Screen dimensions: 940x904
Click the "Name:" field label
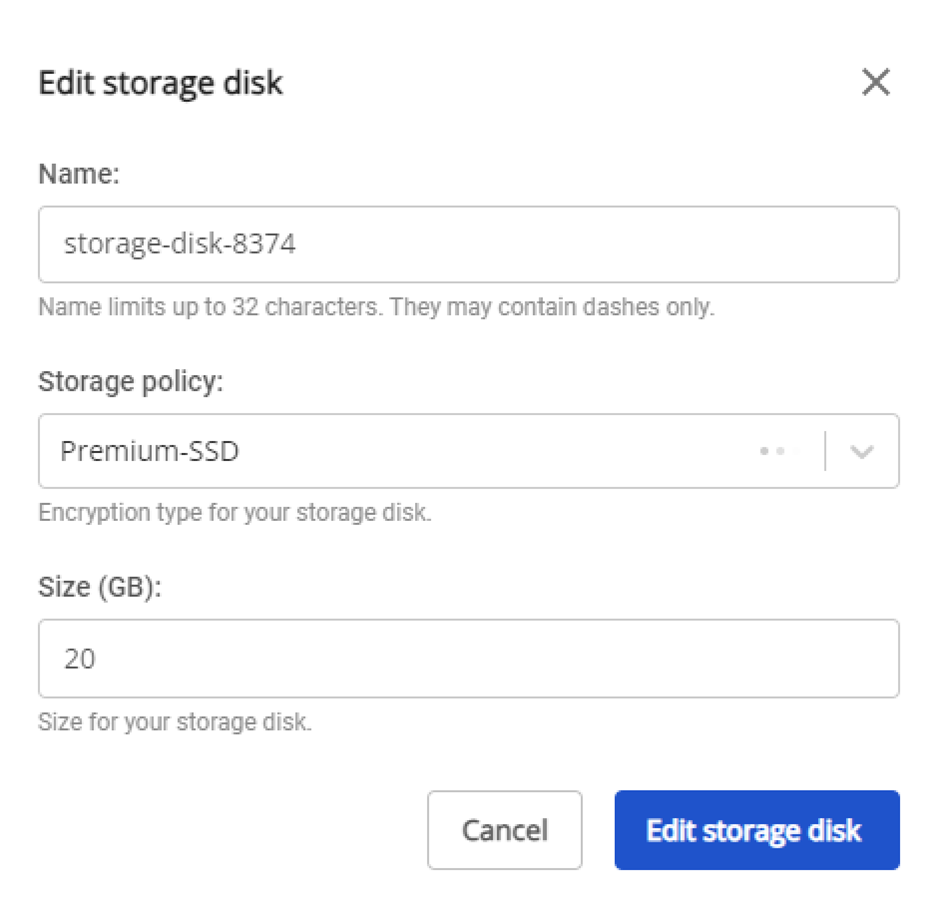pyautogui.click(x=78, y=174)
